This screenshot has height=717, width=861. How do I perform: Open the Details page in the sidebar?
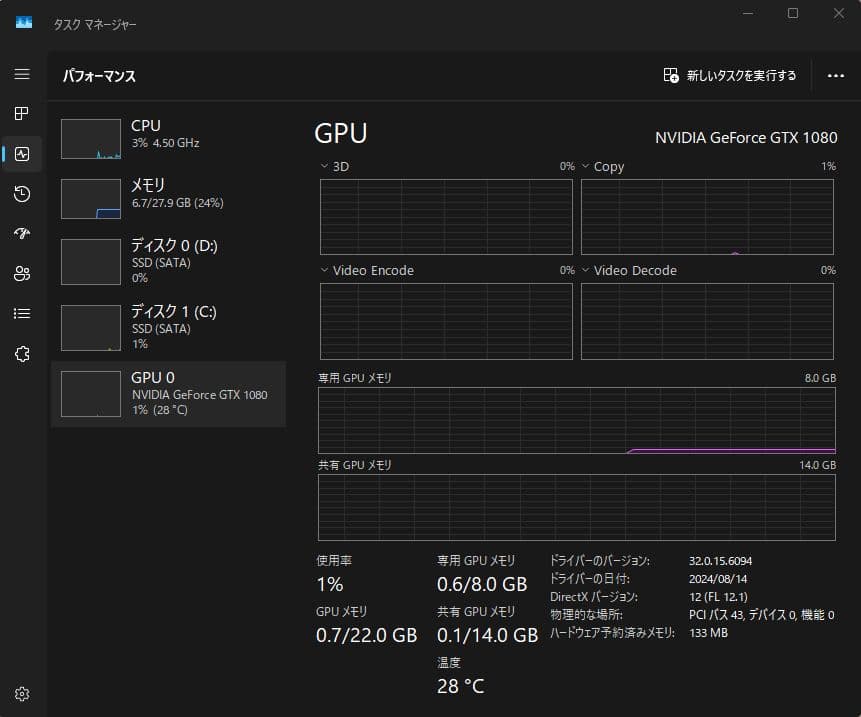point(21,313)
